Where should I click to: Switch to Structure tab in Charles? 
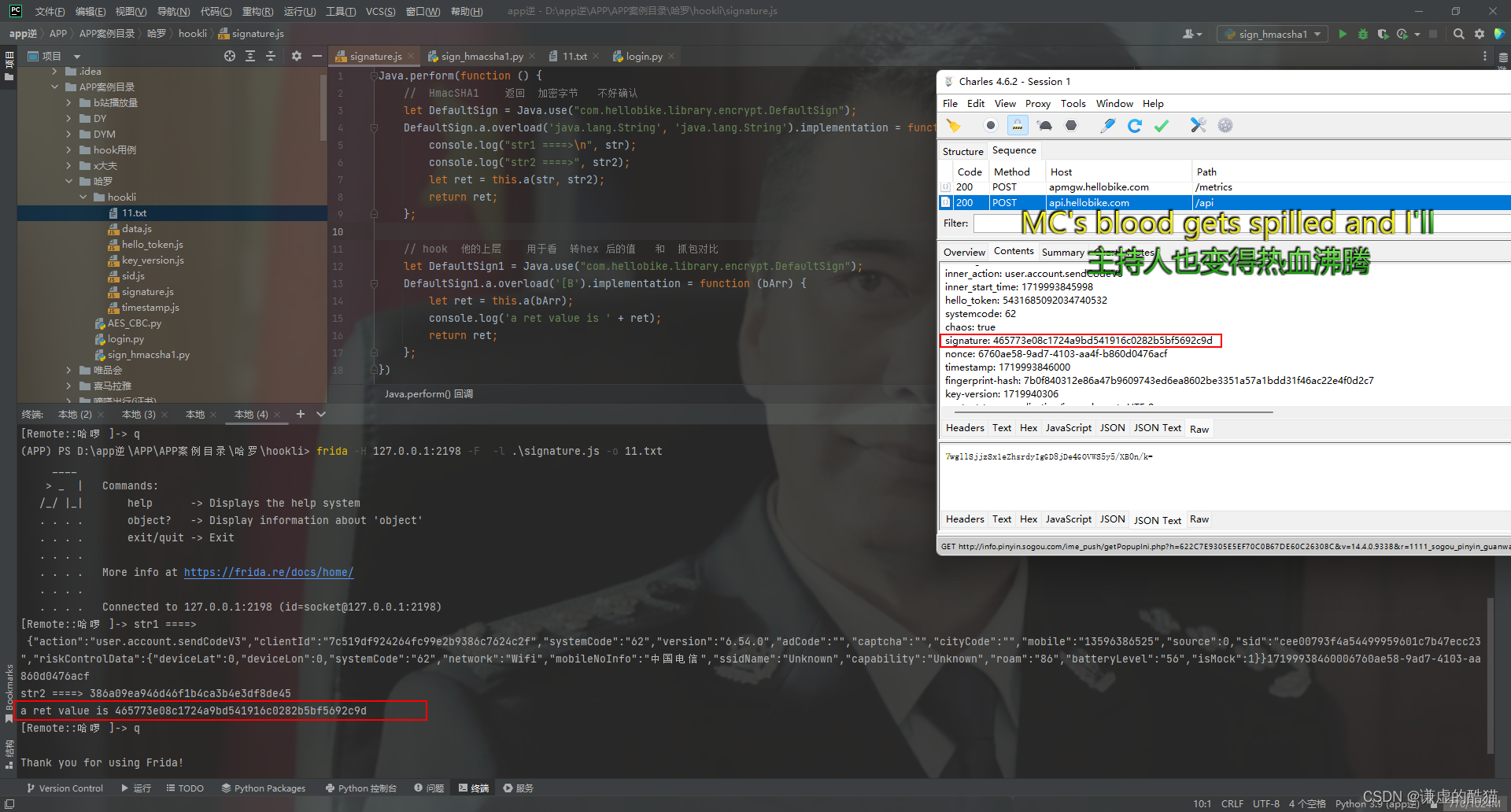click(963, 151)
